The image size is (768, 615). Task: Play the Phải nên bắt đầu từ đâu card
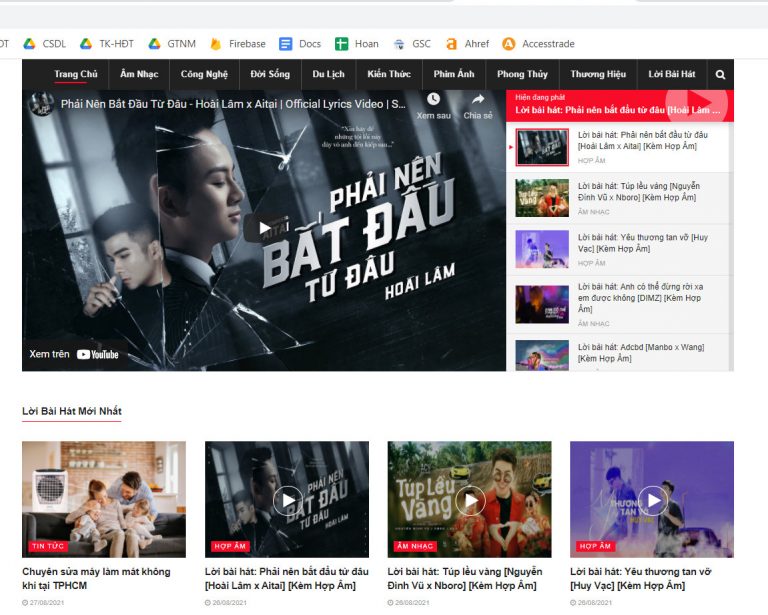[x=288, y=500]
